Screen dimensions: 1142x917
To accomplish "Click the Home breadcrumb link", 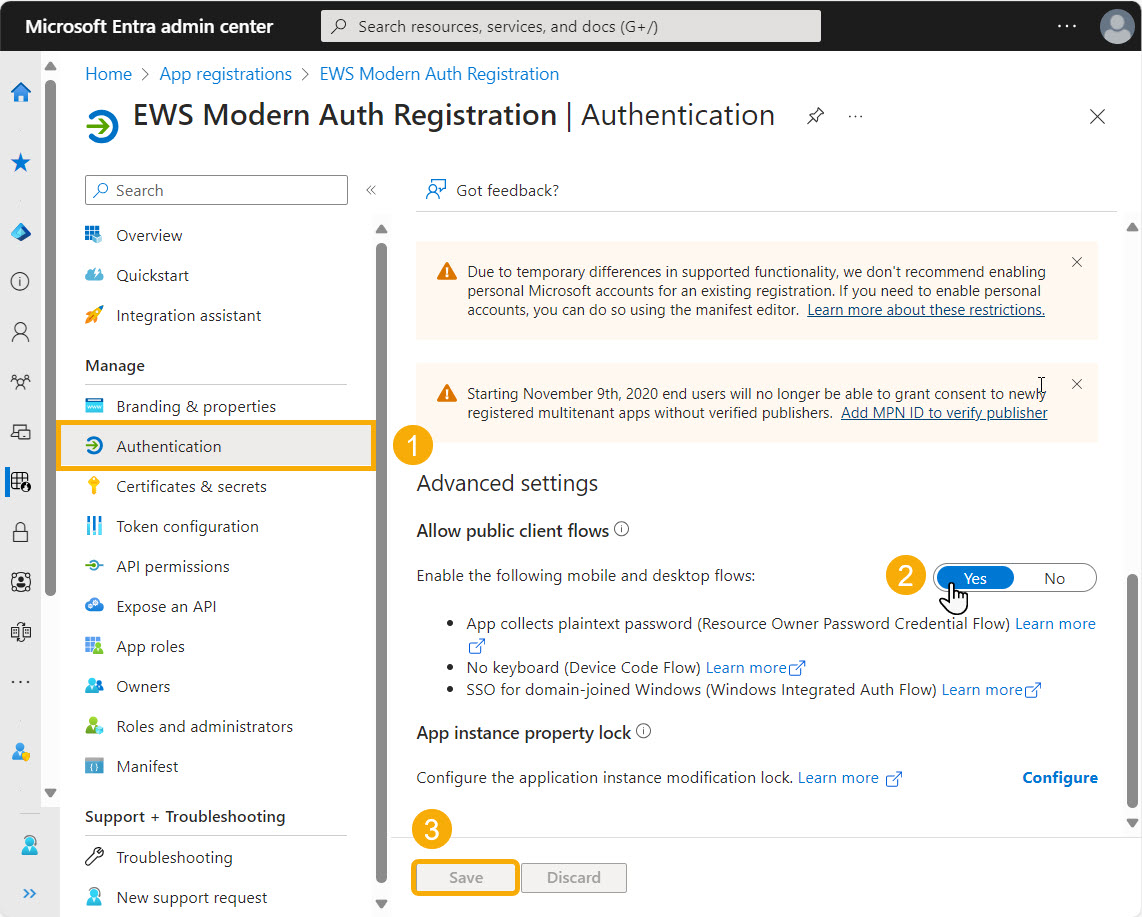I will tap(109, 74).
